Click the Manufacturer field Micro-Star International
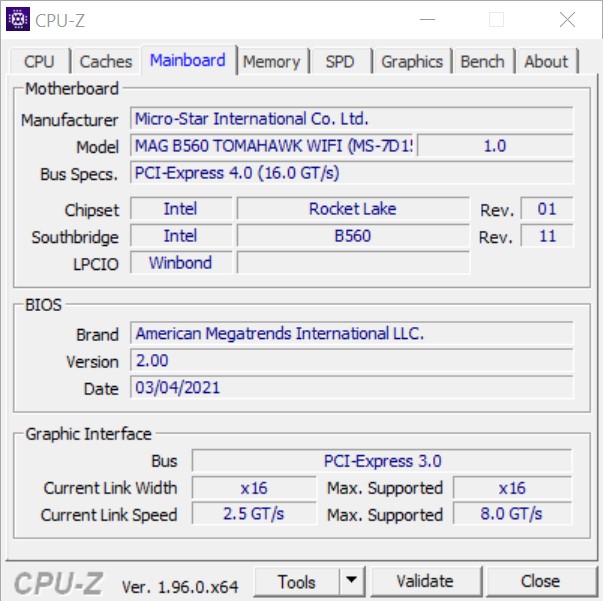The image size is (603, 601). (x=351, y=119)
